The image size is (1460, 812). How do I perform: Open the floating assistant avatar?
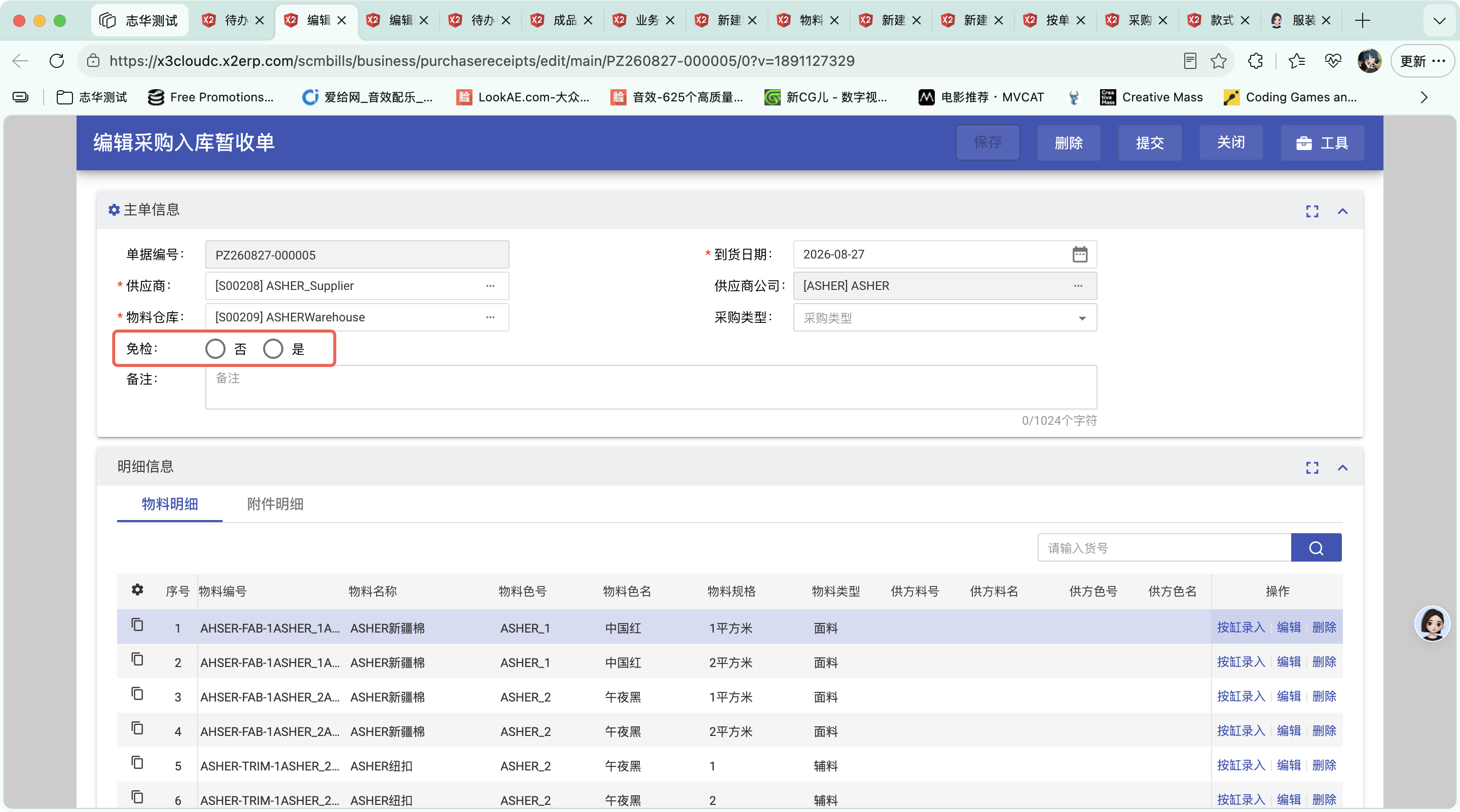click(x=1433, y=623)
